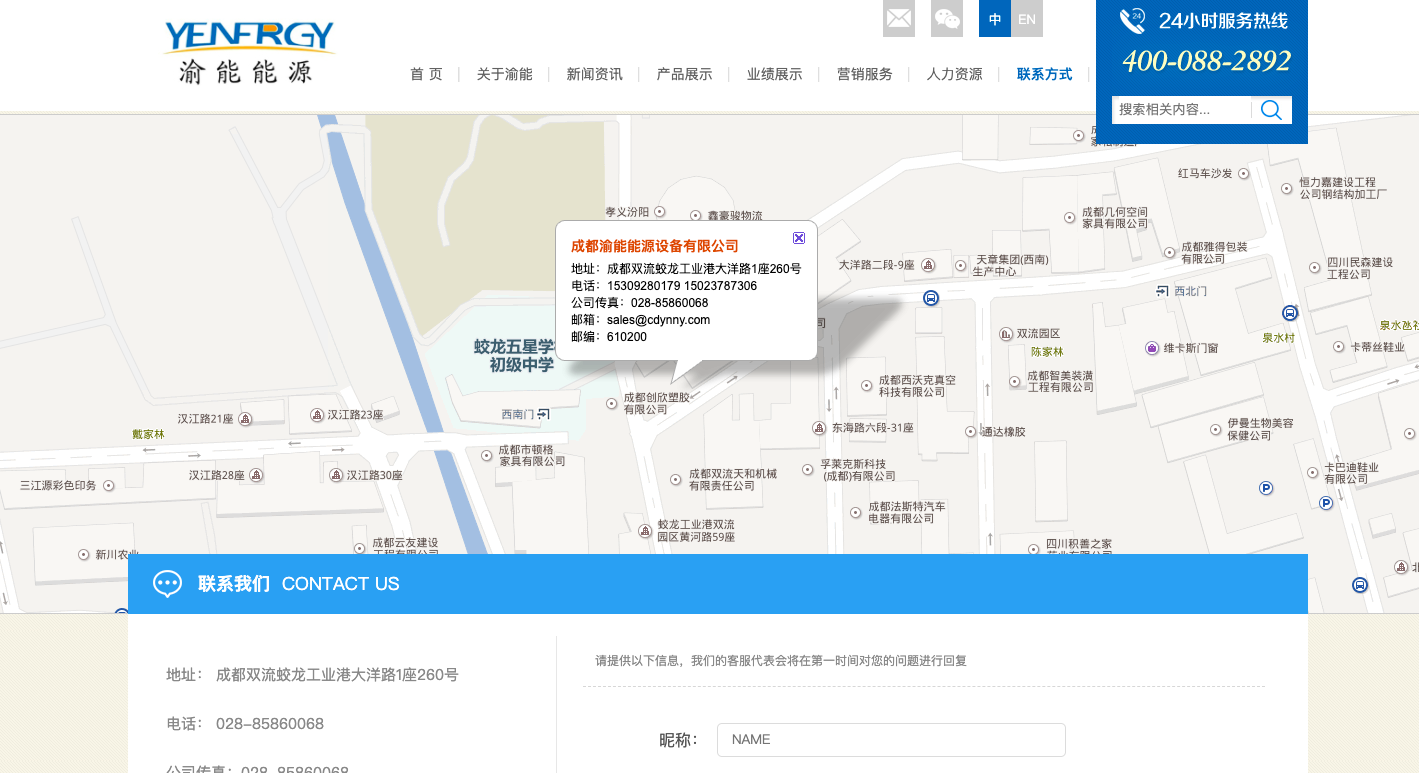
Task: Click the 成都法斯特汽车电器有限公司 marker
Action: tap(856, 512)
